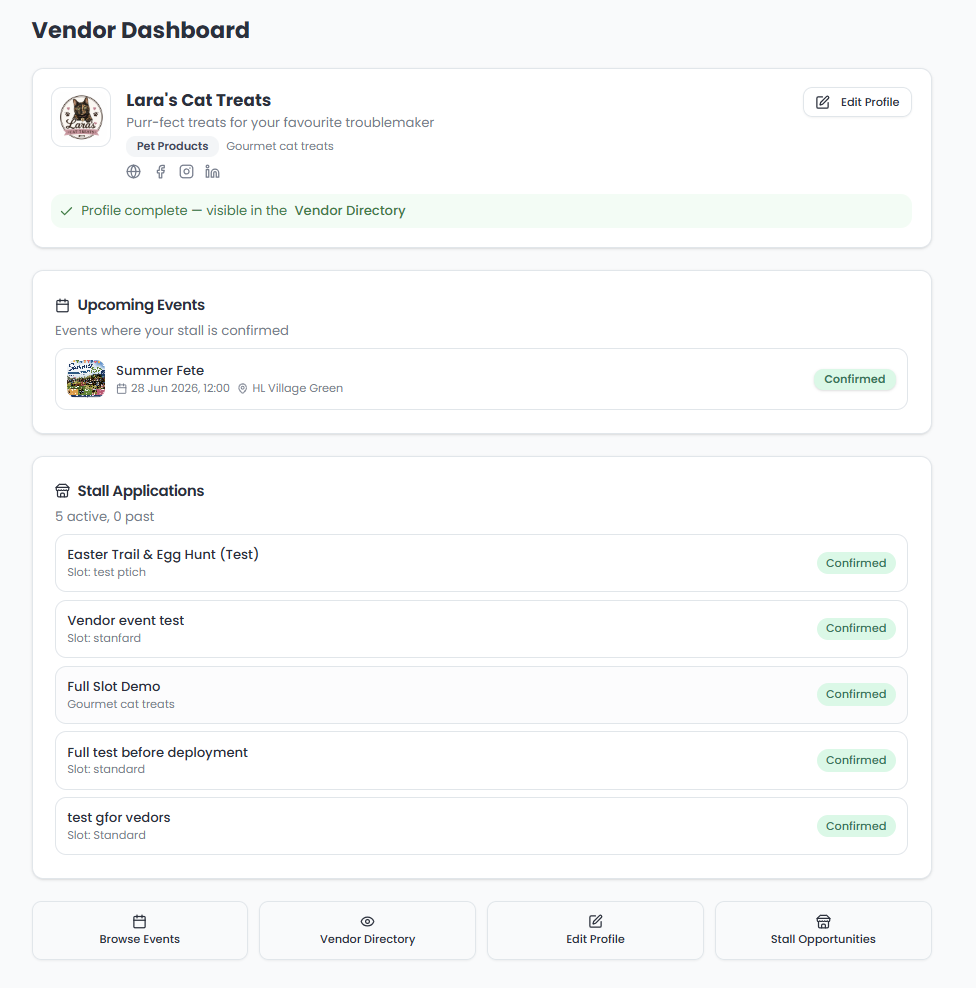
Task: Click 'Gourmet cat treats' under Full Slot Demo
Action: click(121, 704)
